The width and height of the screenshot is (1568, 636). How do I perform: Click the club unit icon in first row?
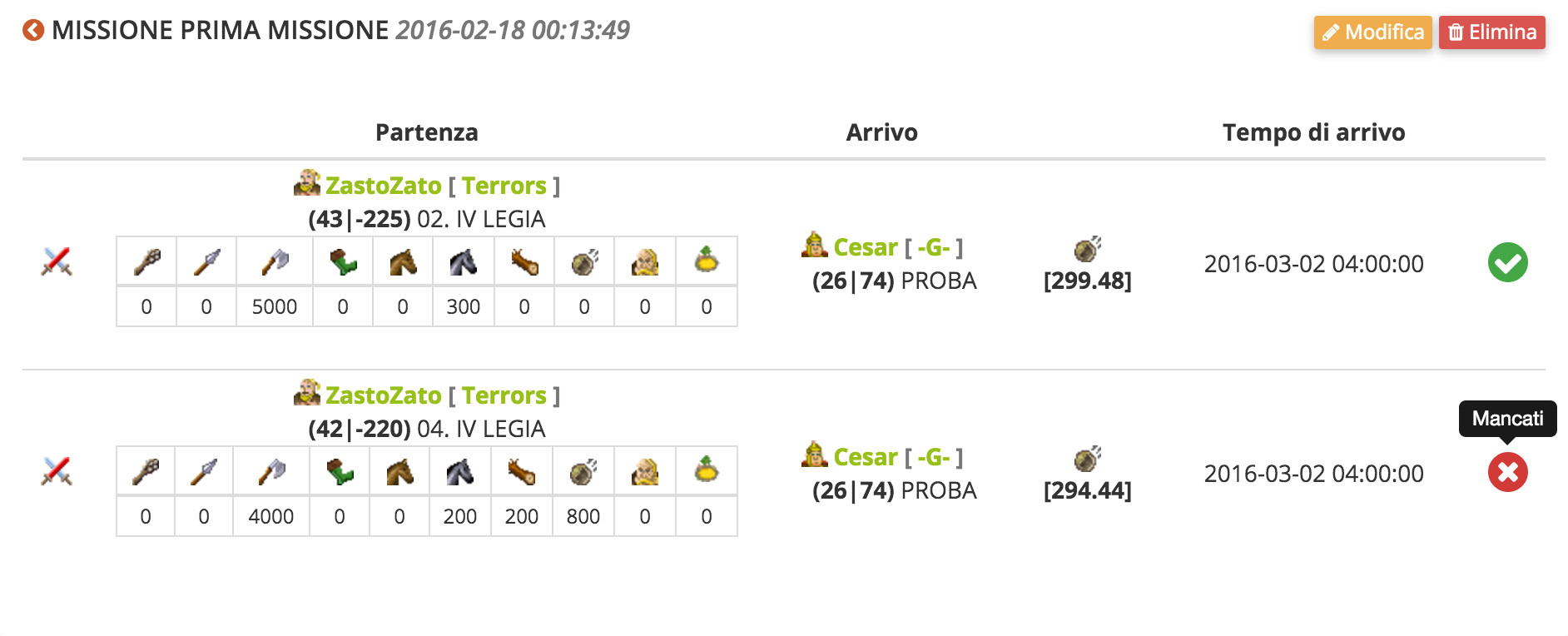coord(146,262)
